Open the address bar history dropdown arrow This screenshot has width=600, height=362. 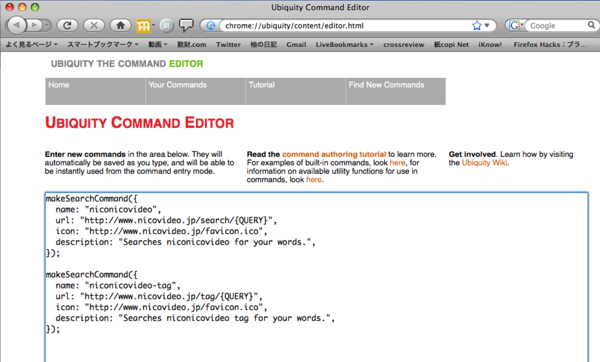(x=487, y=26)
